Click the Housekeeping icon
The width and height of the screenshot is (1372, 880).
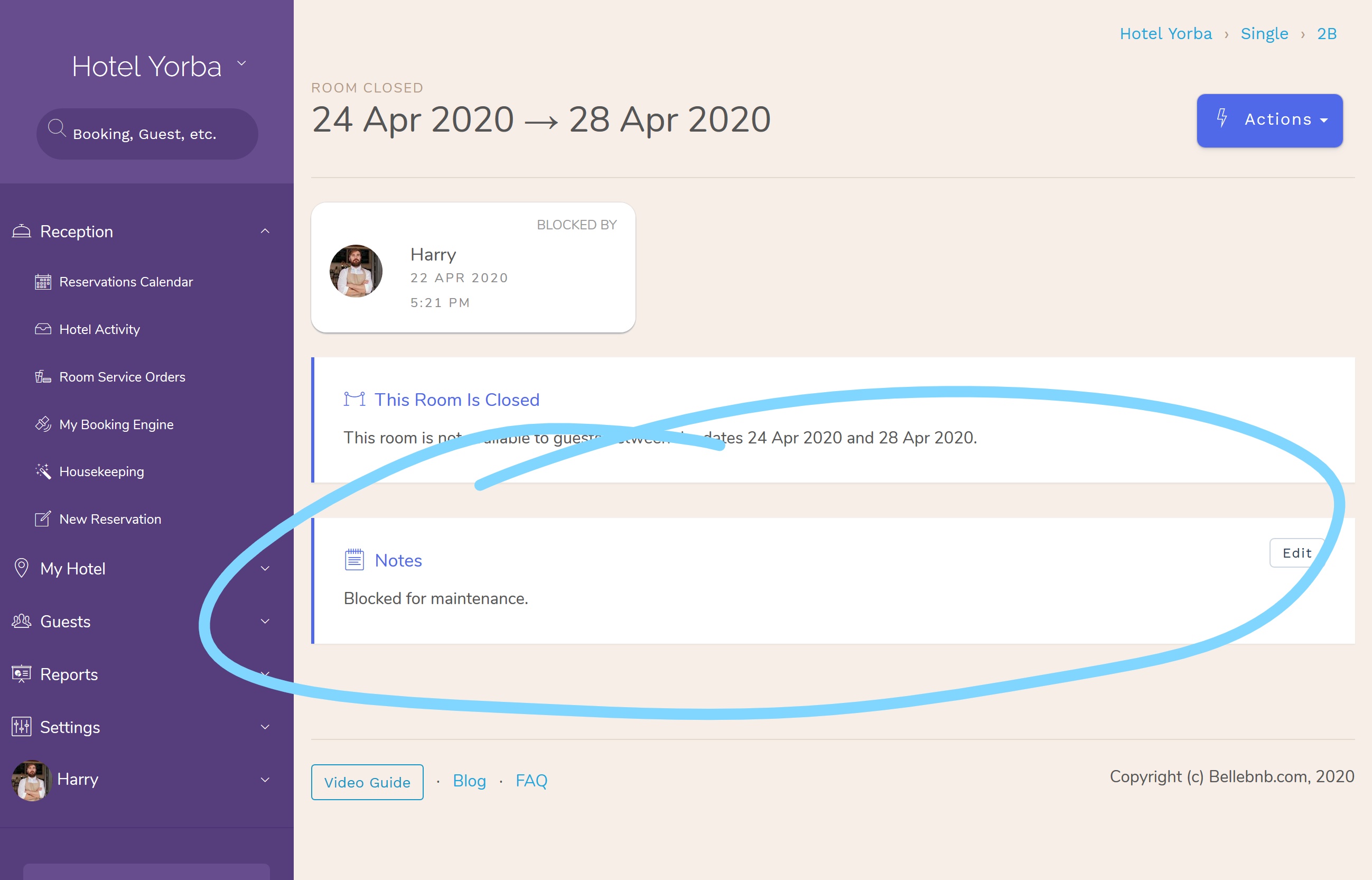pos(41,471)
